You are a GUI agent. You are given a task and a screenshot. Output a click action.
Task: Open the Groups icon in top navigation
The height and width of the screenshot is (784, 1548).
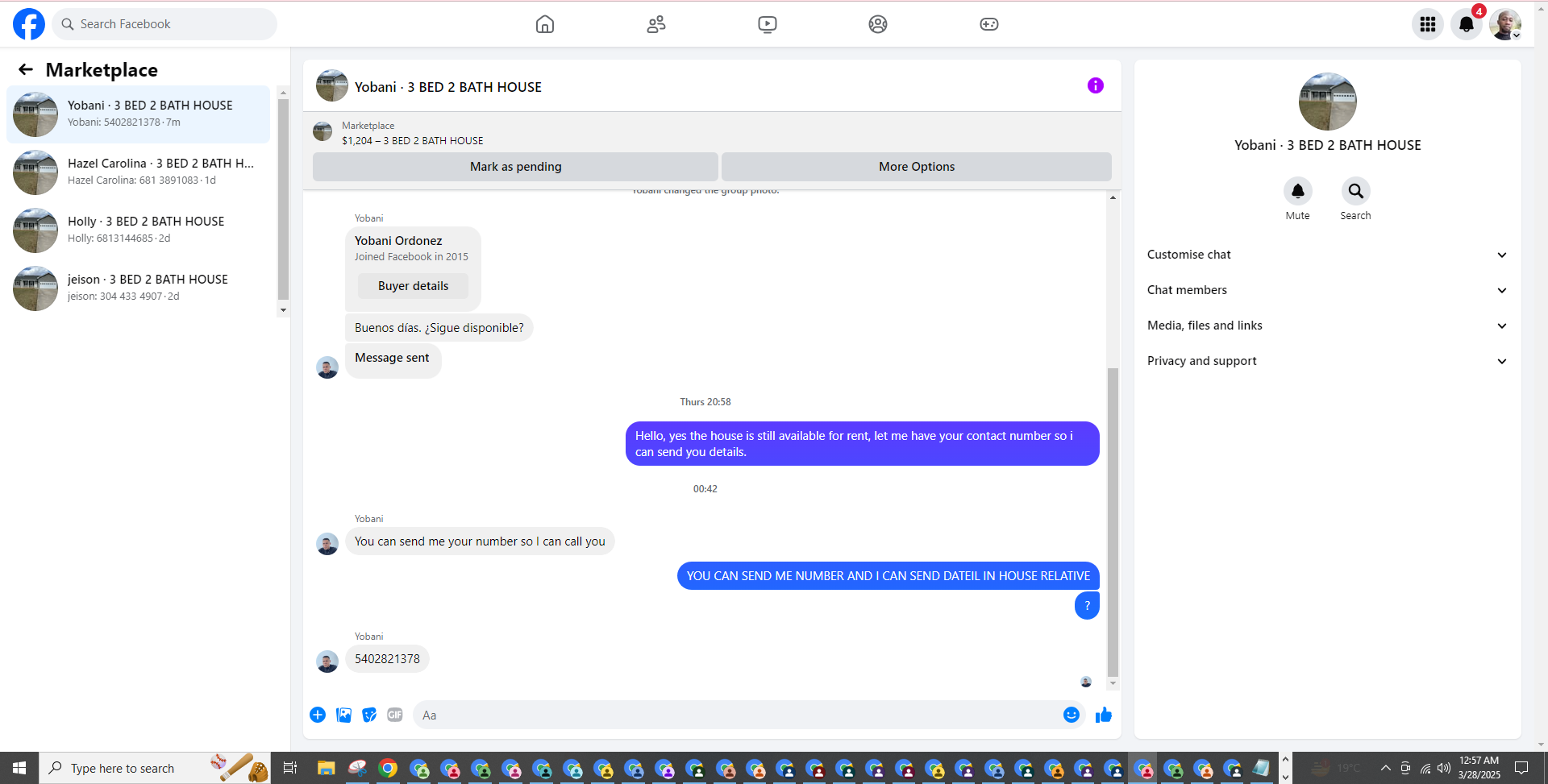pos(878,24)
